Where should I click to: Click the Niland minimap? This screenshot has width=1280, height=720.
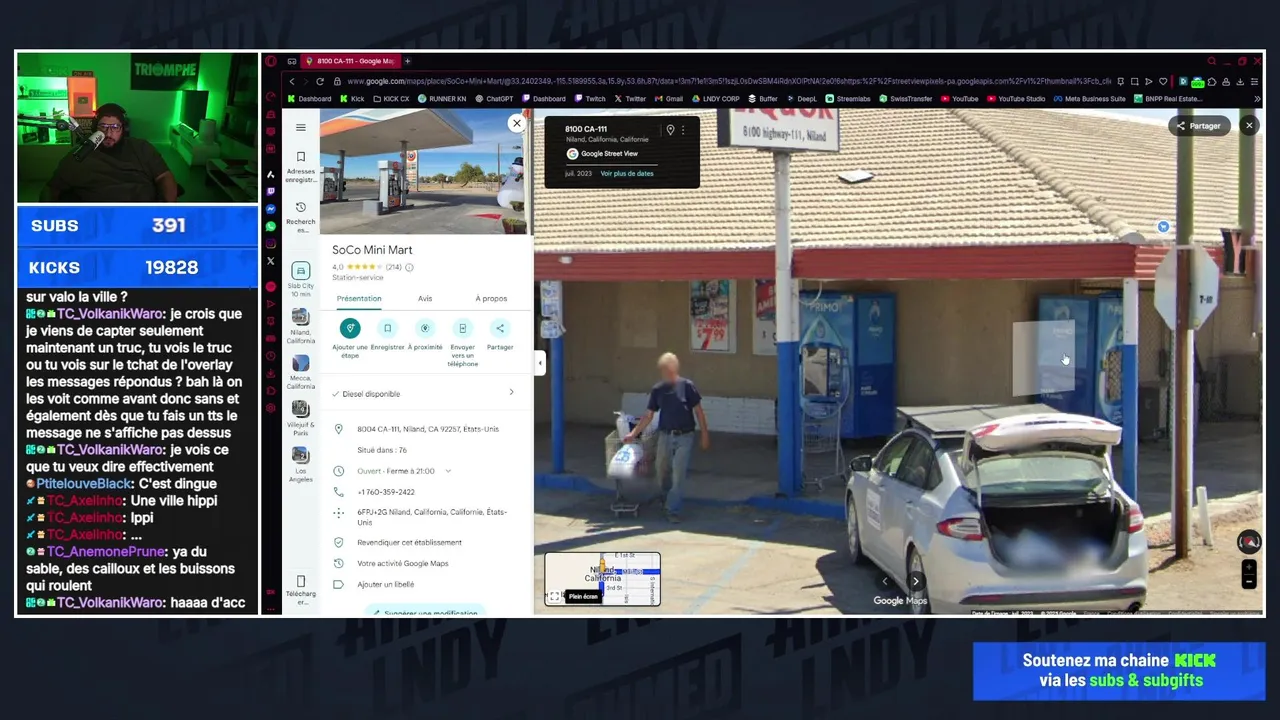pyautogui.click(x=602, y=578)
